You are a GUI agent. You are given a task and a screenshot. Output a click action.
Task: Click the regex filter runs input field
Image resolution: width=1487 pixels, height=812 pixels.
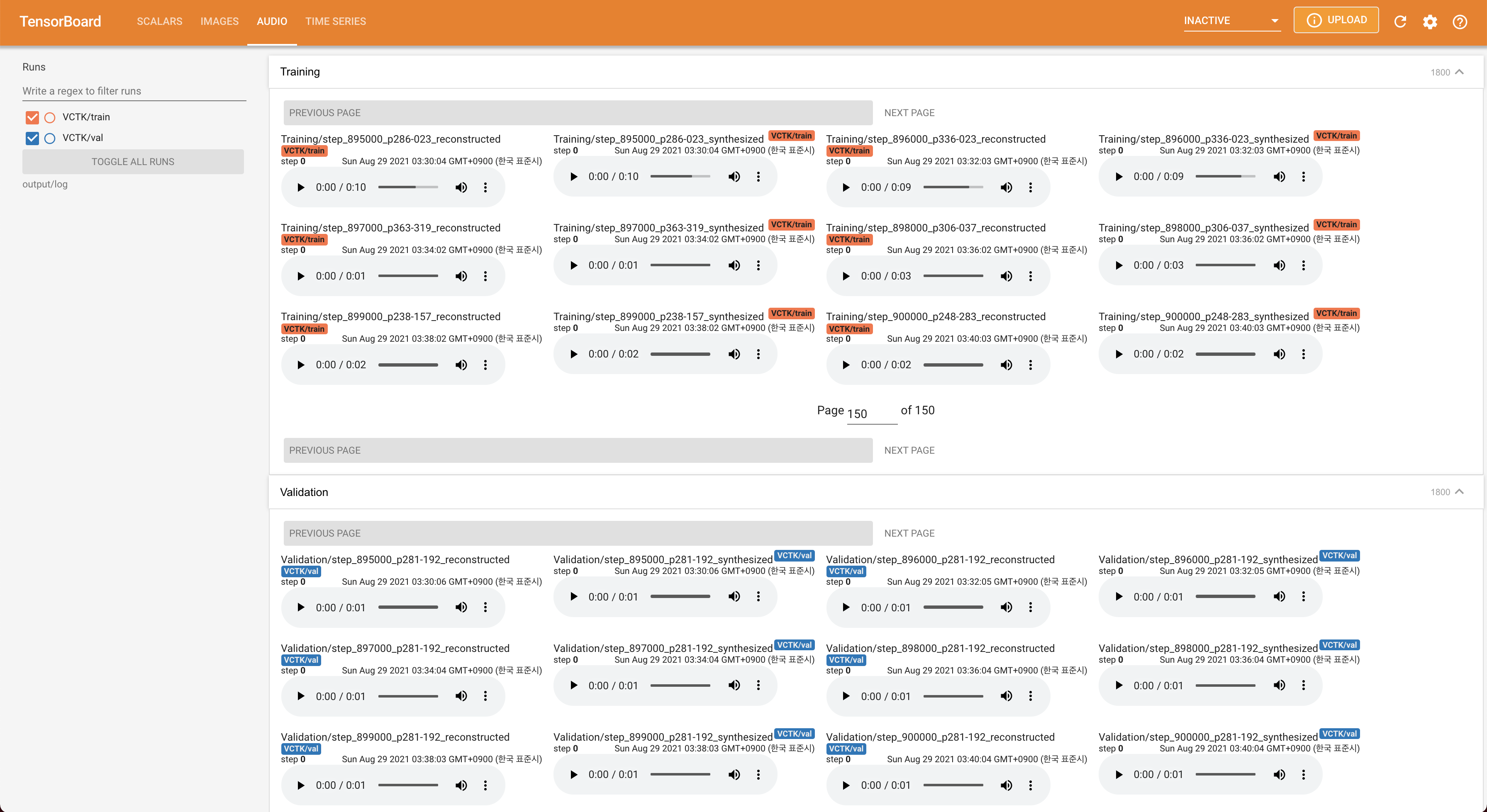tap(134, 91)
